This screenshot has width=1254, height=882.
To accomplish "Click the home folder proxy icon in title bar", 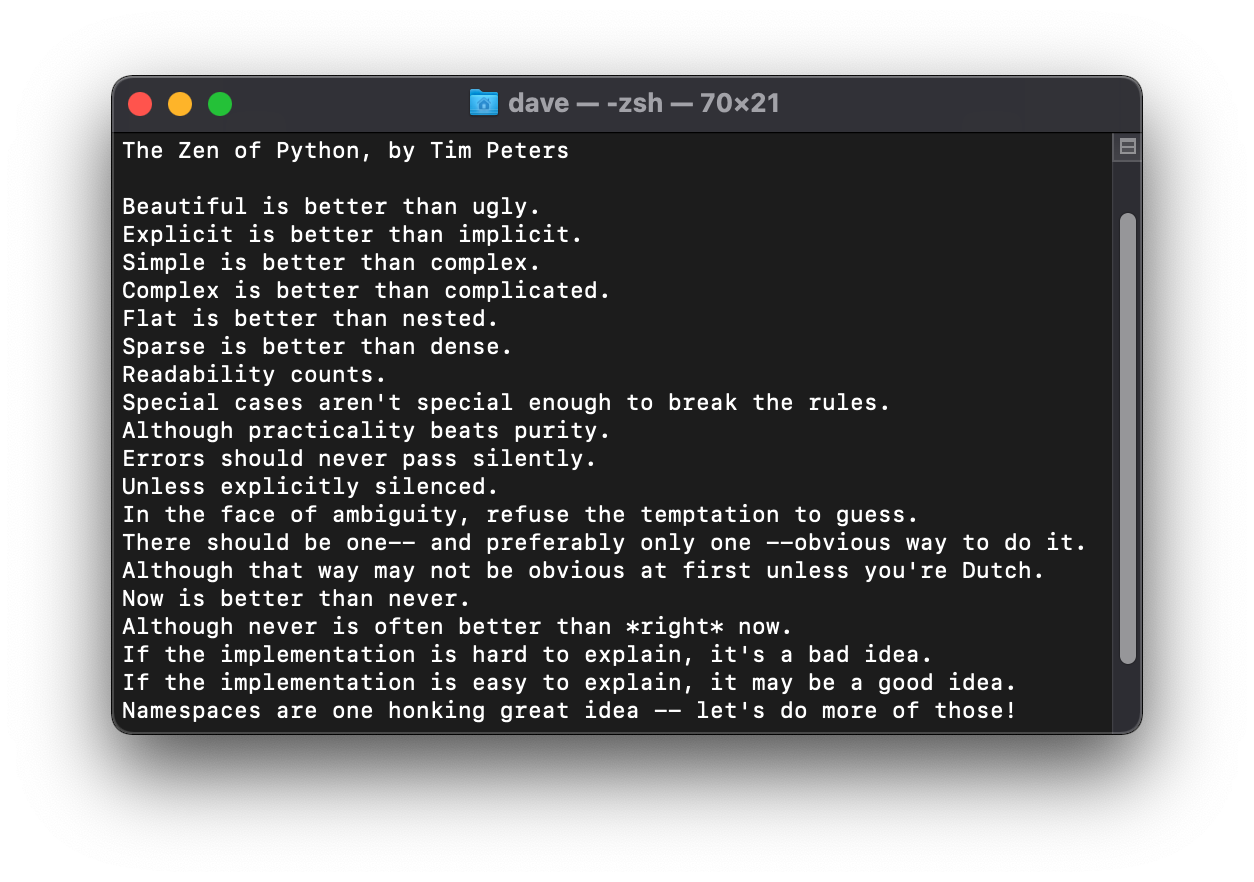I will coord(484,103).
